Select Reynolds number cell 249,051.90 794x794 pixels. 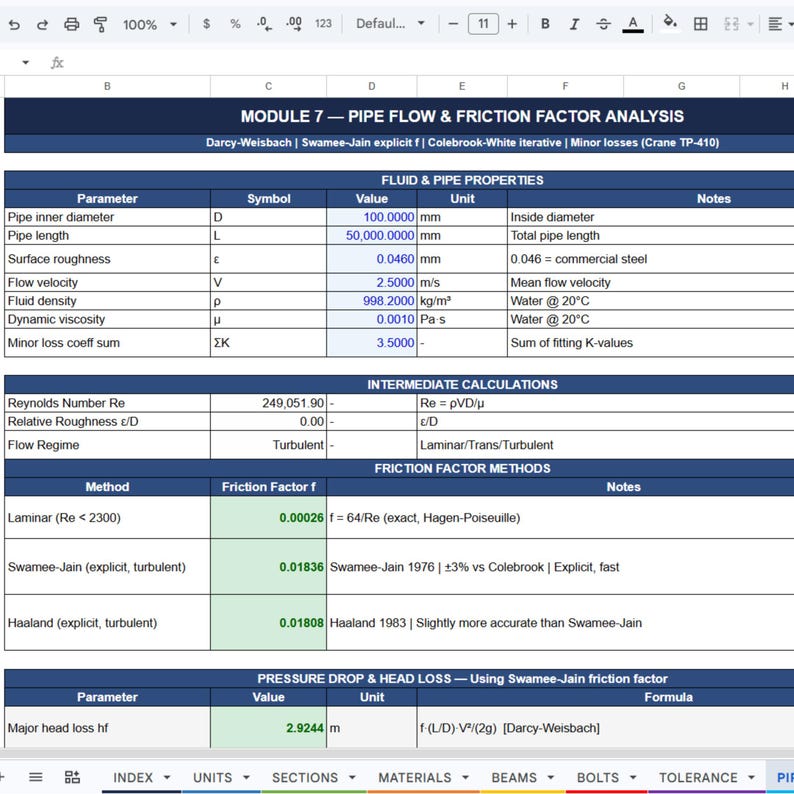tap(268, 403)
